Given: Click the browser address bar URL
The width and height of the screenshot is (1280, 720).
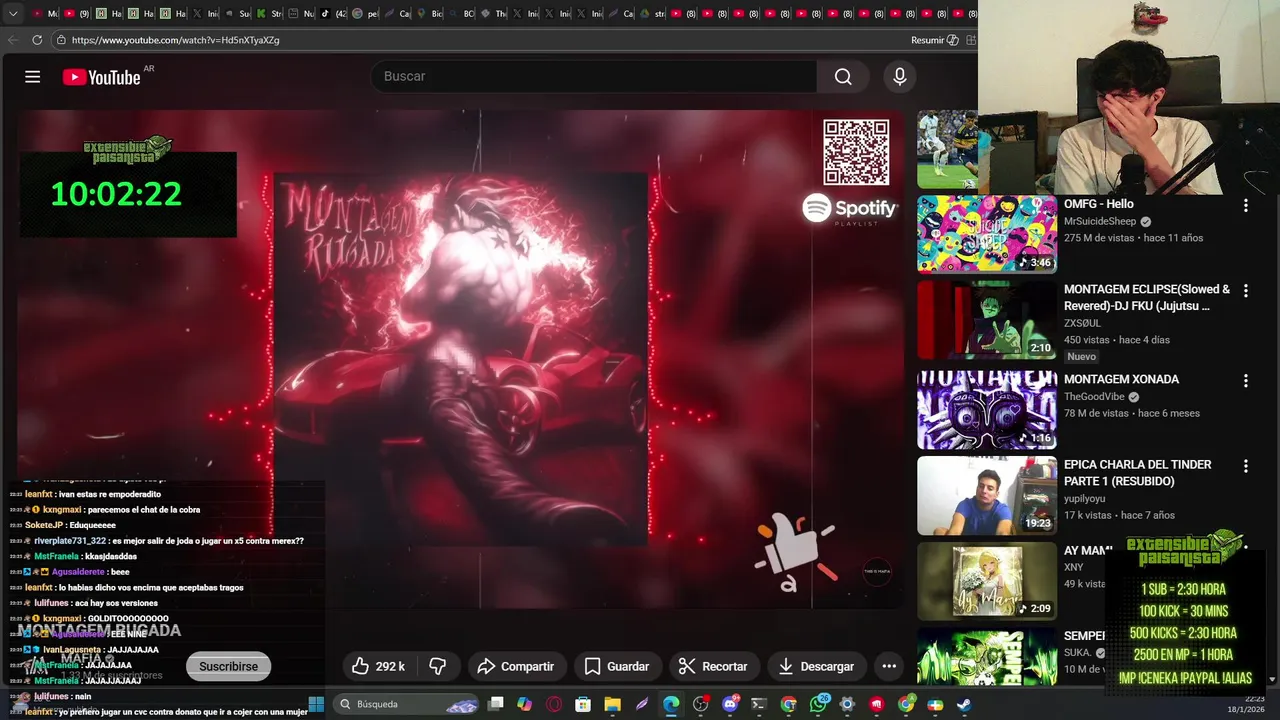Looking at the screenshot, I should click(x=176, y=40).
